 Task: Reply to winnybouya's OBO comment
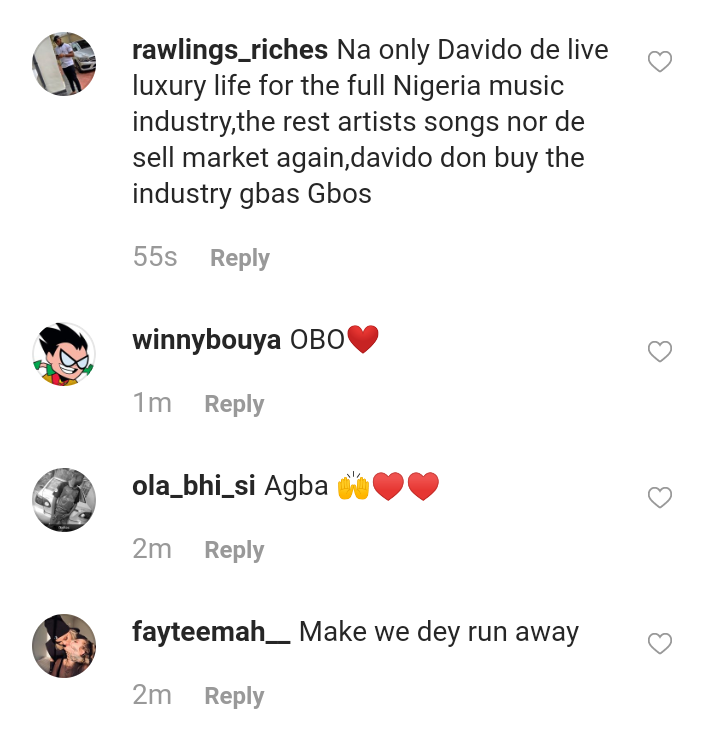pyautogui.click(x=234, y=404)
